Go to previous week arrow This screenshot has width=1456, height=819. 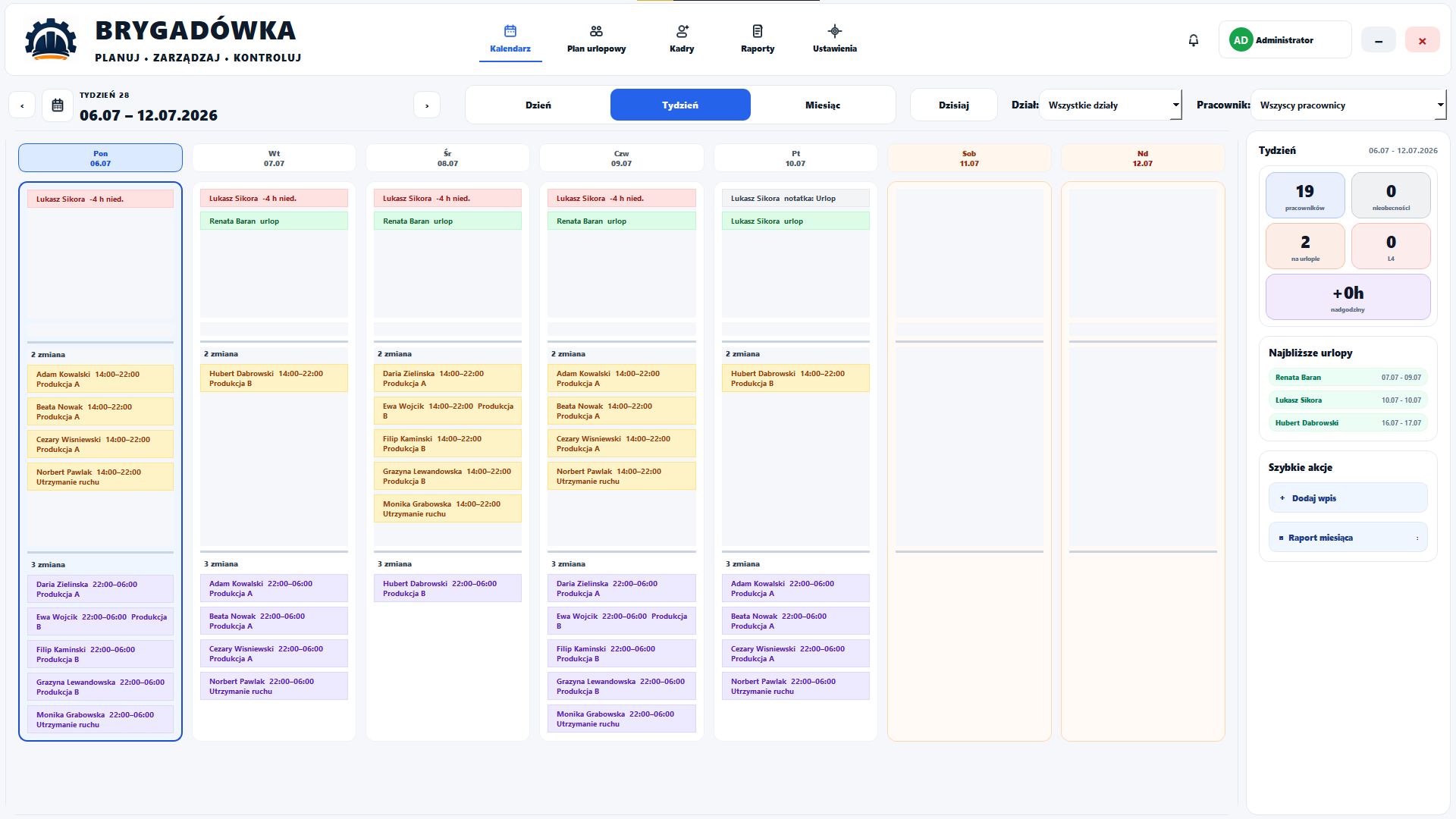click(22, 105)
